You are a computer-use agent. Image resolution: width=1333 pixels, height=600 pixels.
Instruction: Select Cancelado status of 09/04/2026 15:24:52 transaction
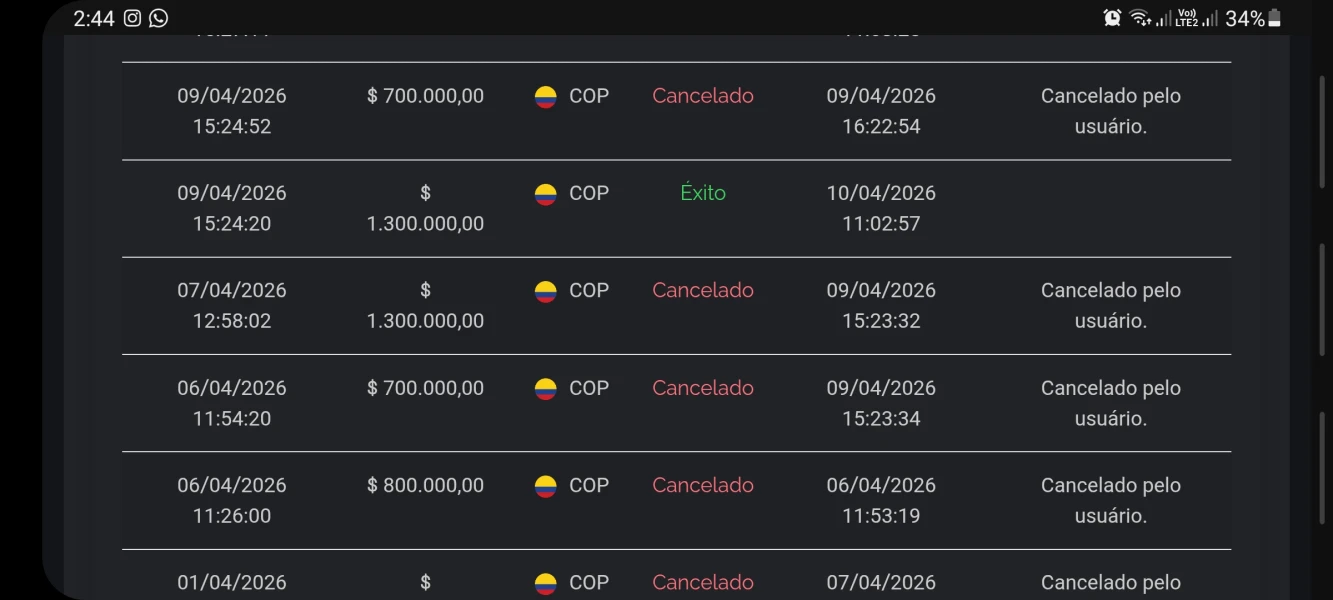[703, 96]
